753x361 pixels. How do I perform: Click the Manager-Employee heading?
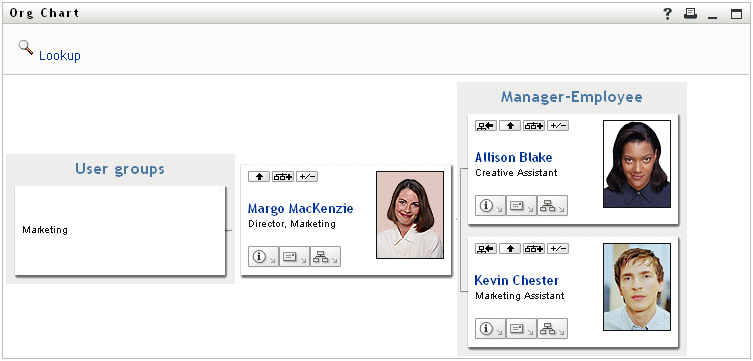[x=571, y=97]
